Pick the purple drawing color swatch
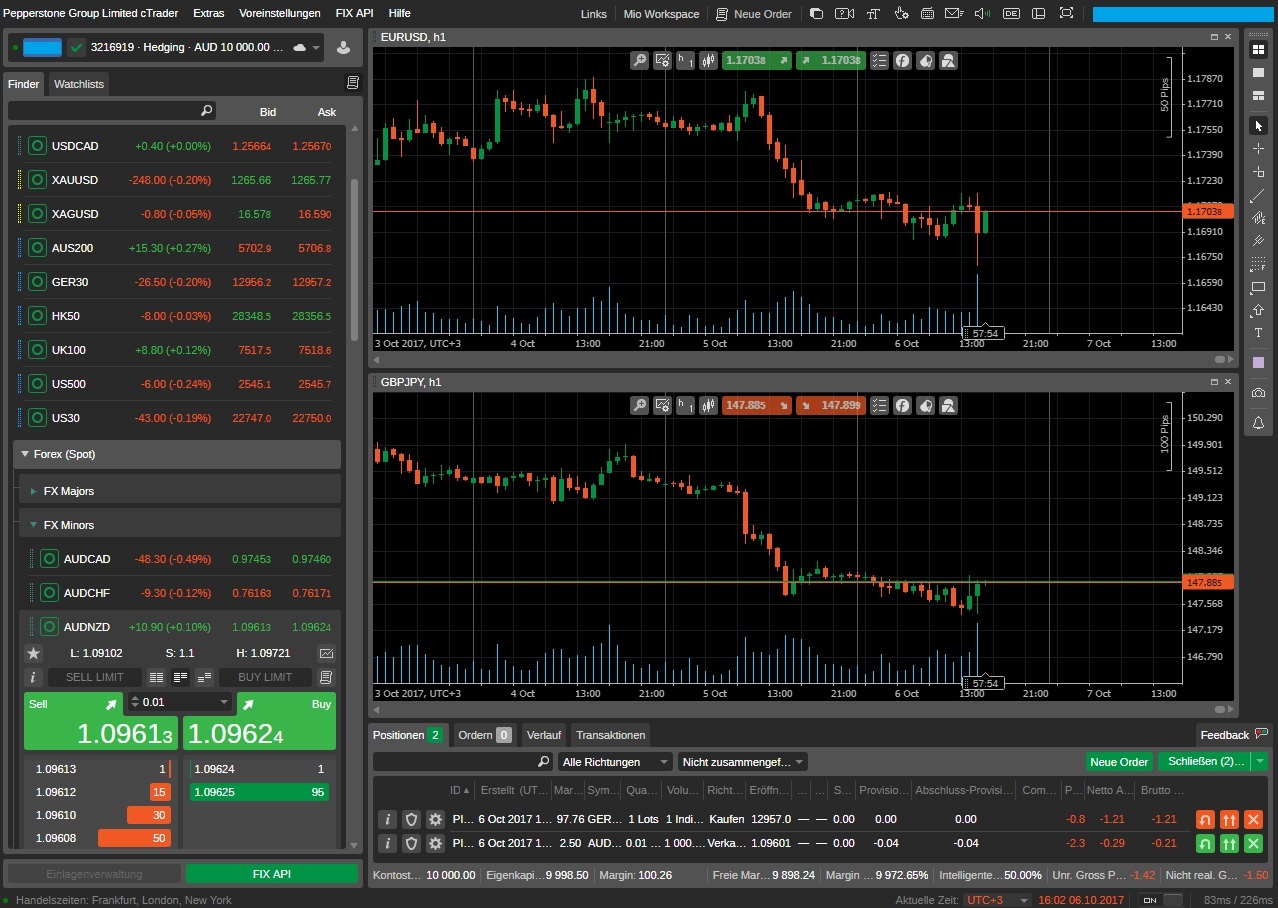Viewport: 1278px width, 908px height. 1258,362
